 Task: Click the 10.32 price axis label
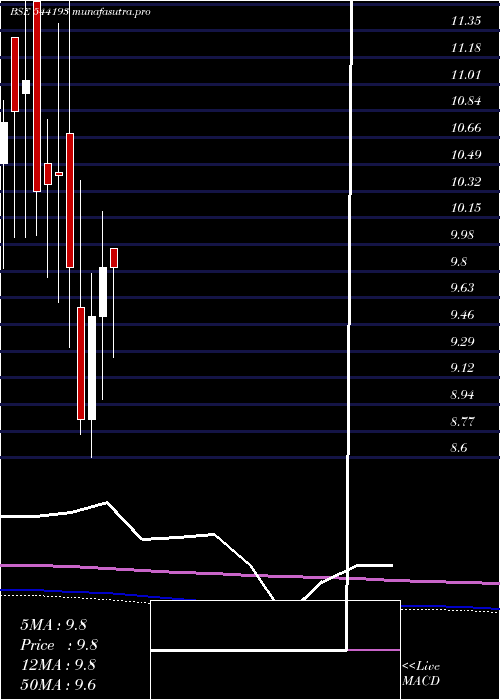pos(466,182)
